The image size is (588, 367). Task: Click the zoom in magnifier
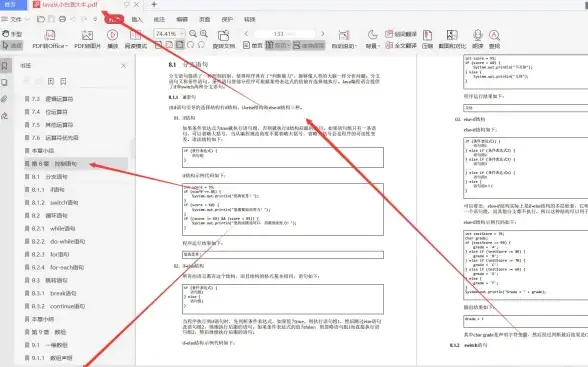(x=204, y=34)
